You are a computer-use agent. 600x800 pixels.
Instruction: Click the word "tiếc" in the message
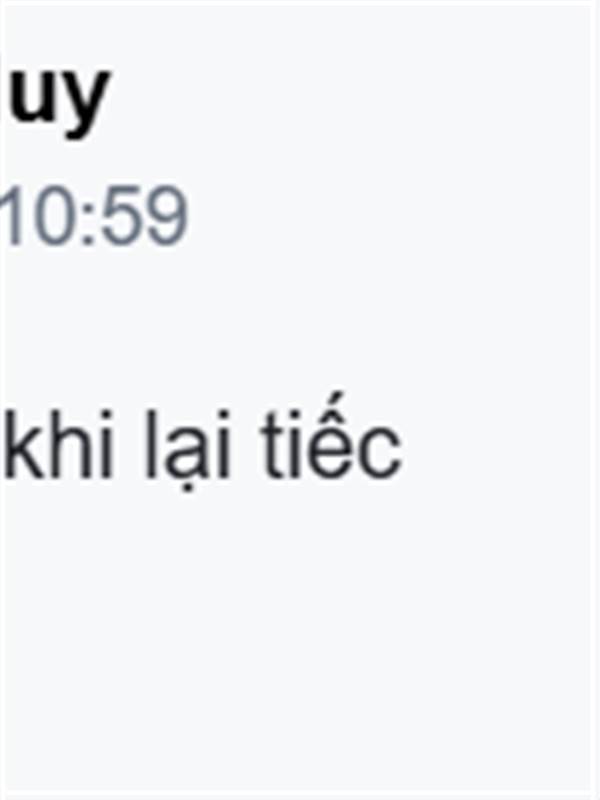(x=332, y=438)
